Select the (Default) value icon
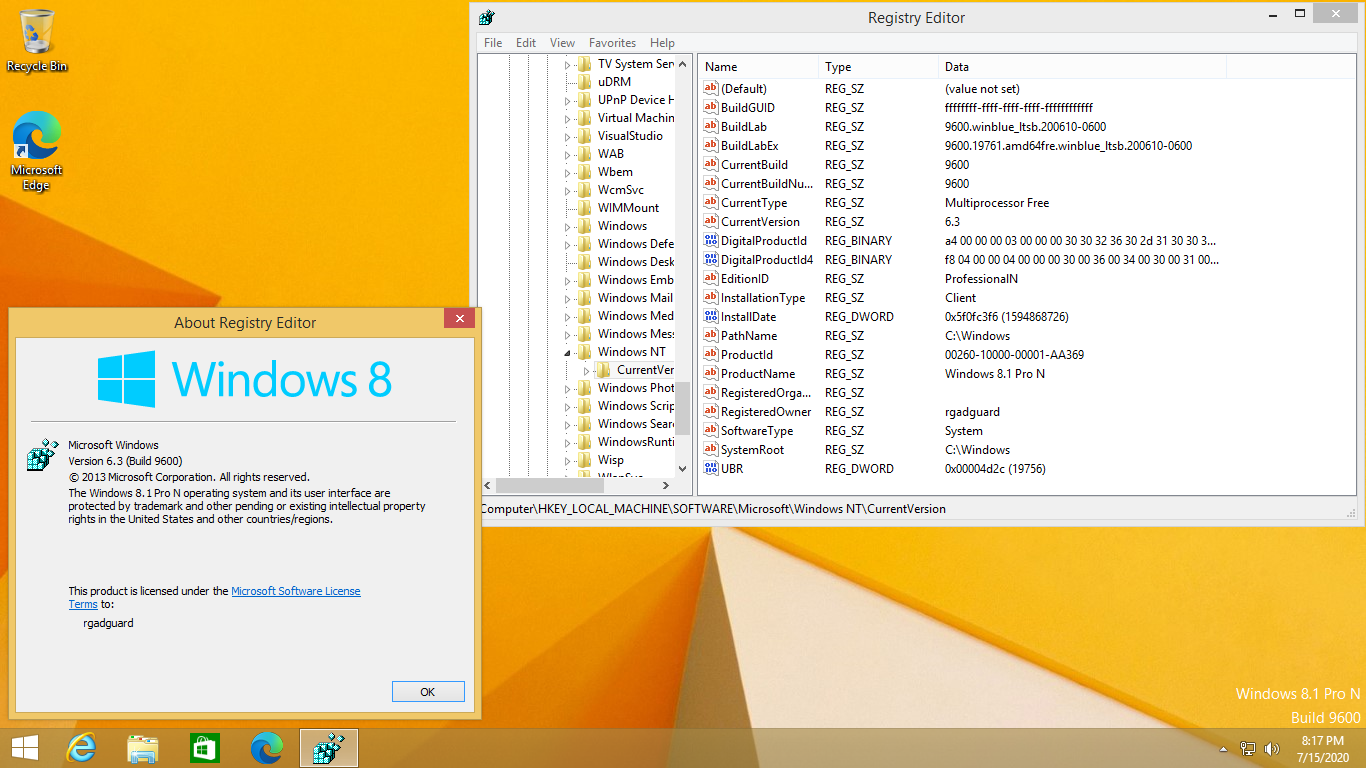The width and height of the screenshot is (1366, 768). 711,89
